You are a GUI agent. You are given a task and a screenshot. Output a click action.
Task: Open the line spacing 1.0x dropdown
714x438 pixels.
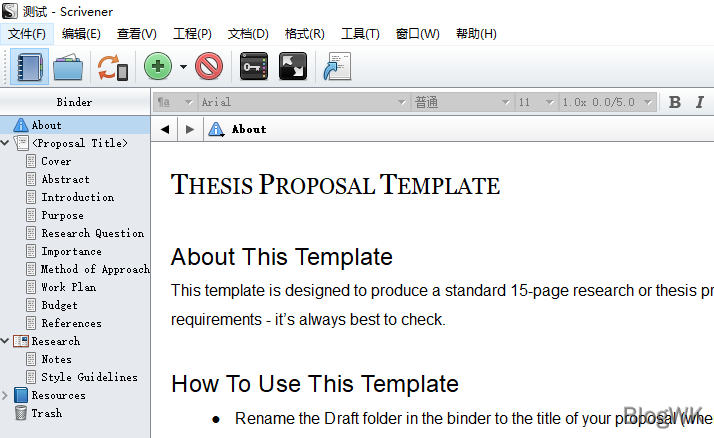point(607,102)
